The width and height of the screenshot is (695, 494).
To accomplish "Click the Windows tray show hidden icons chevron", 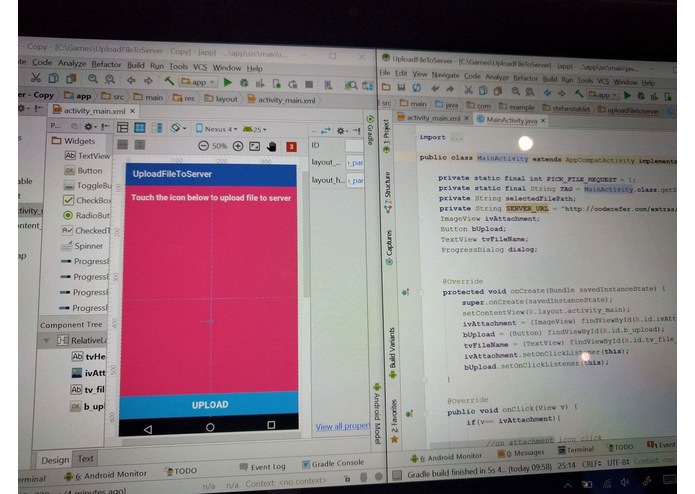I will click(x=567, y=485).
